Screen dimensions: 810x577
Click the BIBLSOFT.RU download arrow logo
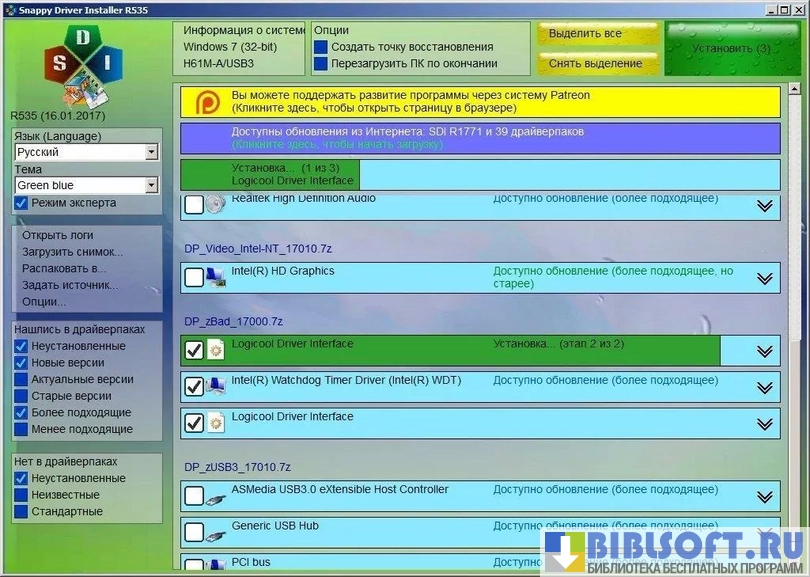[565, 551]
